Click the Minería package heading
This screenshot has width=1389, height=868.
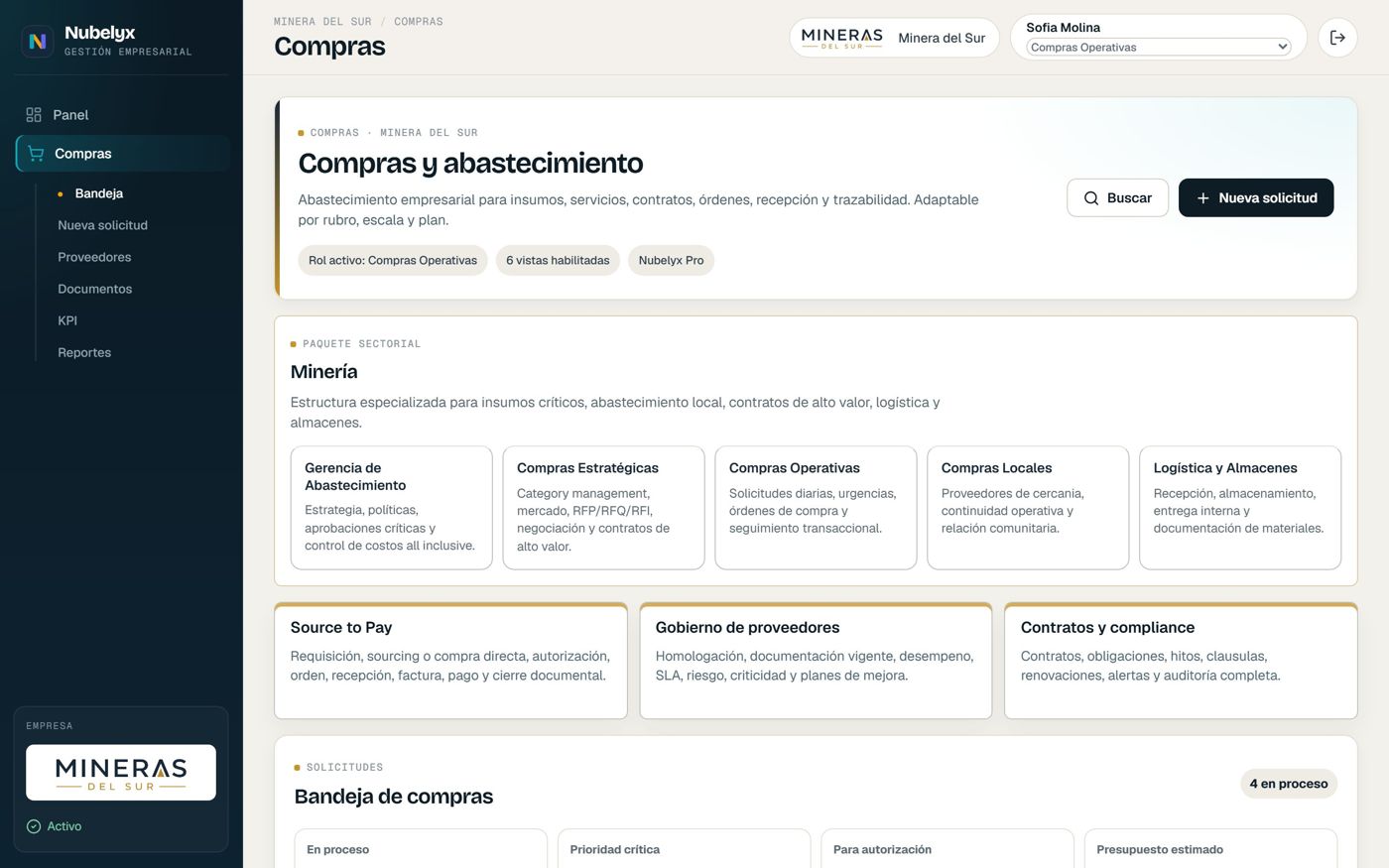[324, 372]
